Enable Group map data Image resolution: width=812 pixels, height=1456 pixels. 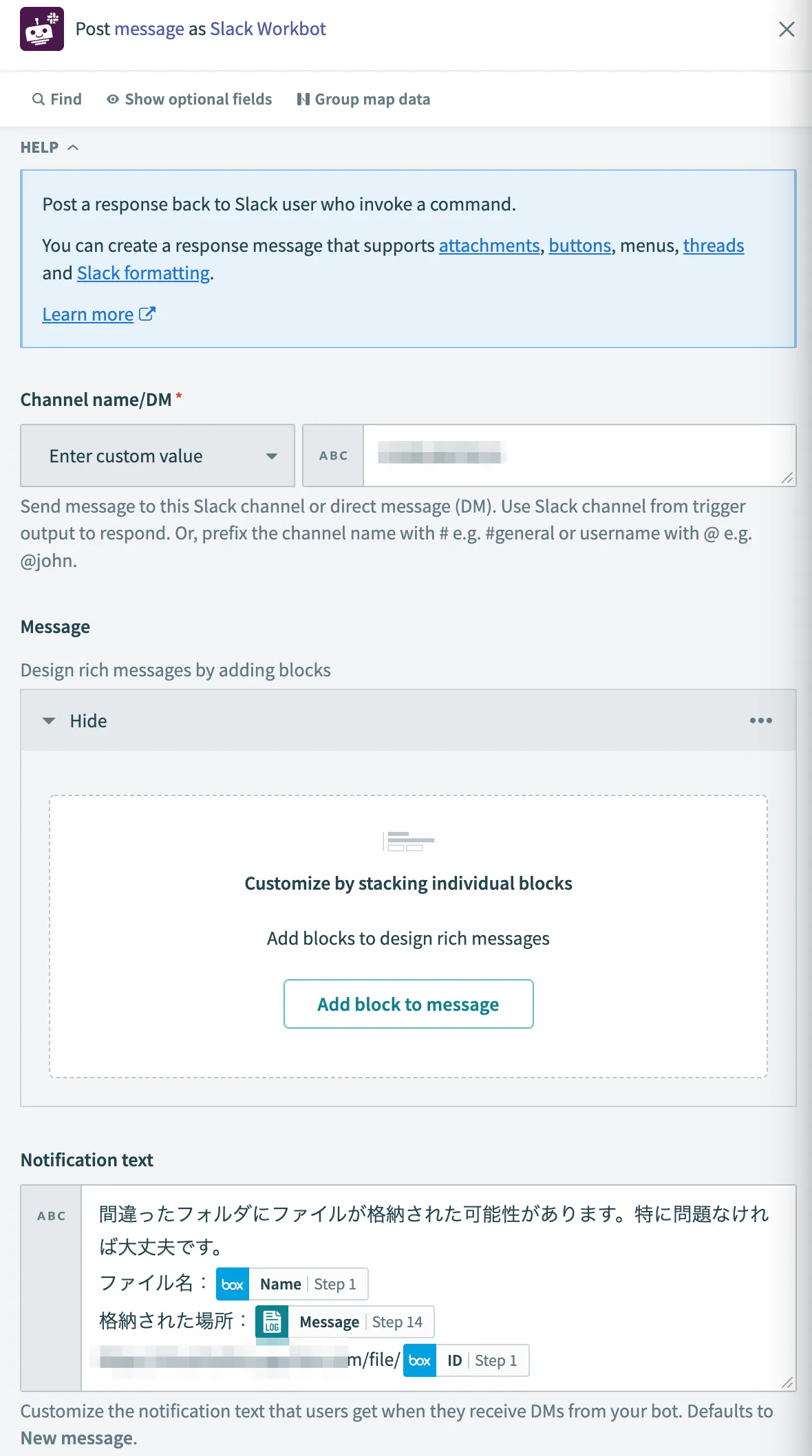tap(363, 99)
